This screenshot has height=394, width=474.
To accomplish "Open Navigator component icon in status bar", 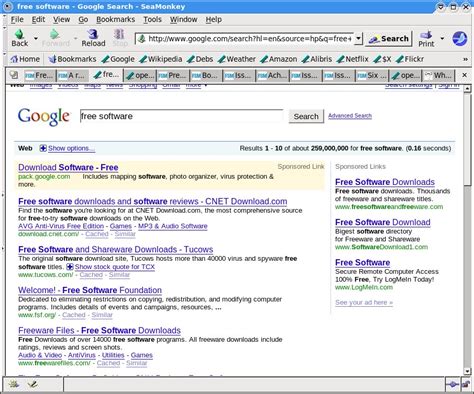I will coord(14,384).
